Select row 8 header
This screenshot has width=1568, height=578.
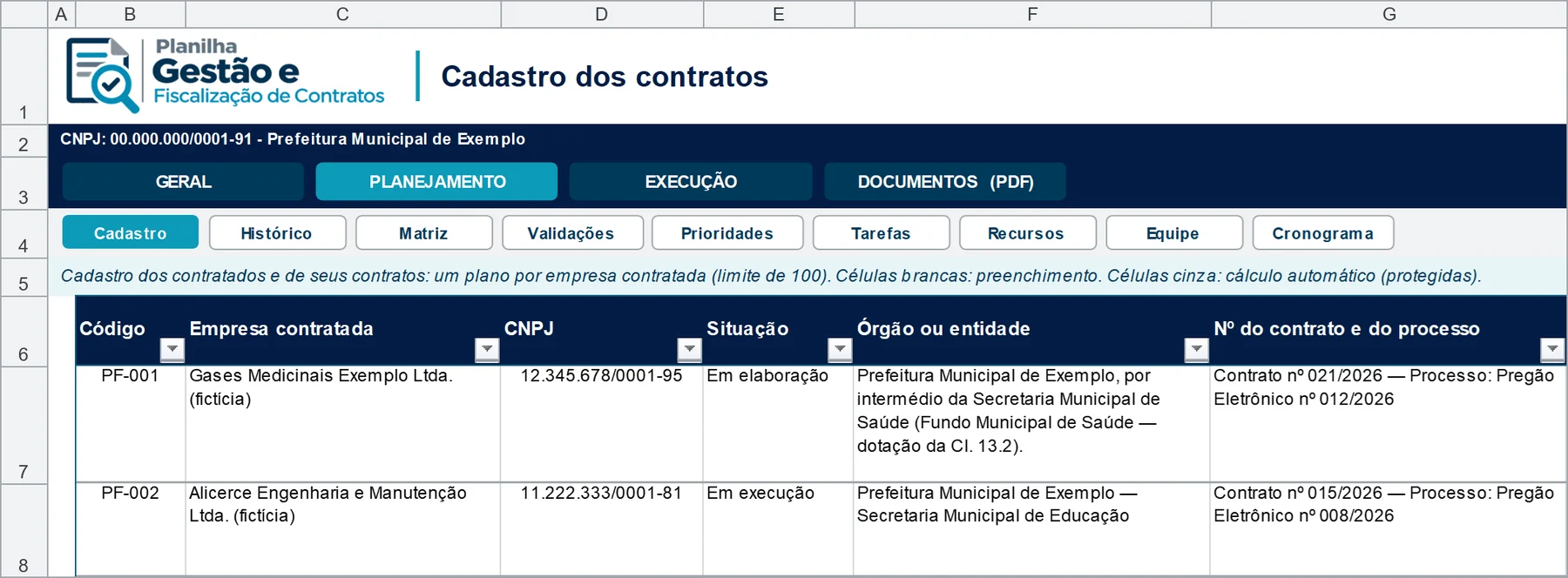click(24, 530)
